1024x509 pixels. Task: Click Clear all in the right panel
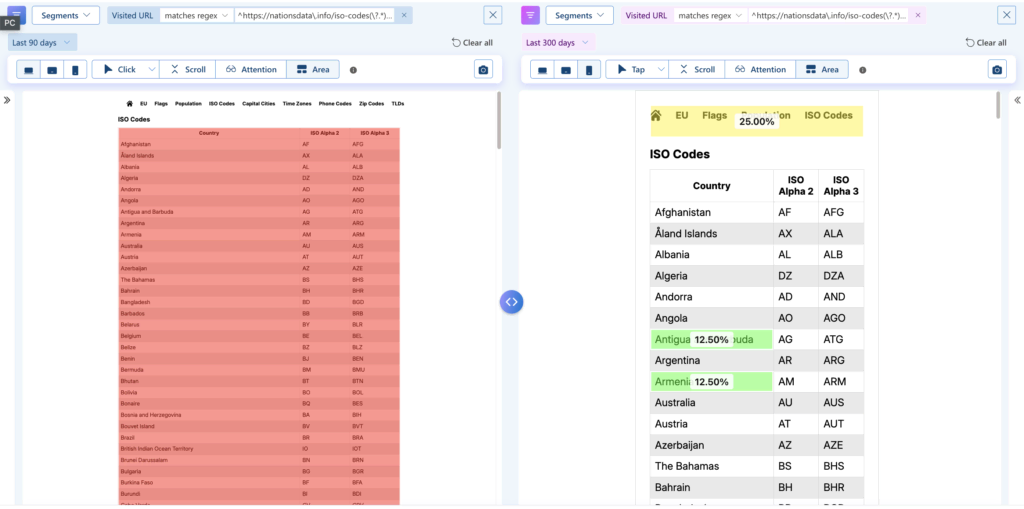point(985,43)
